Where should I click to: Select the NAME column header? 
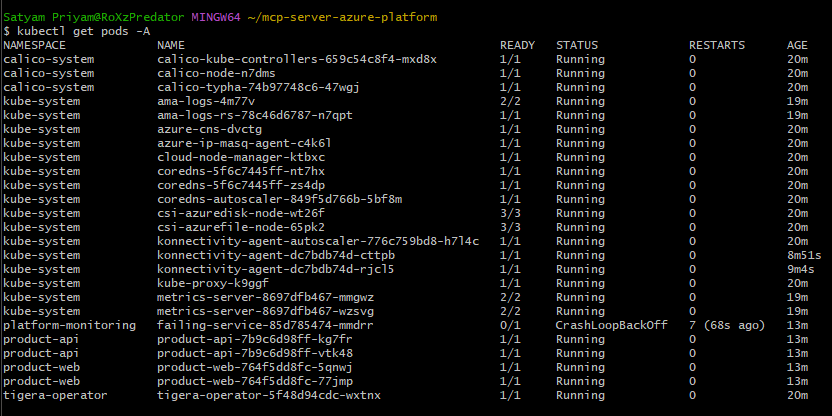tap(171, 46)
